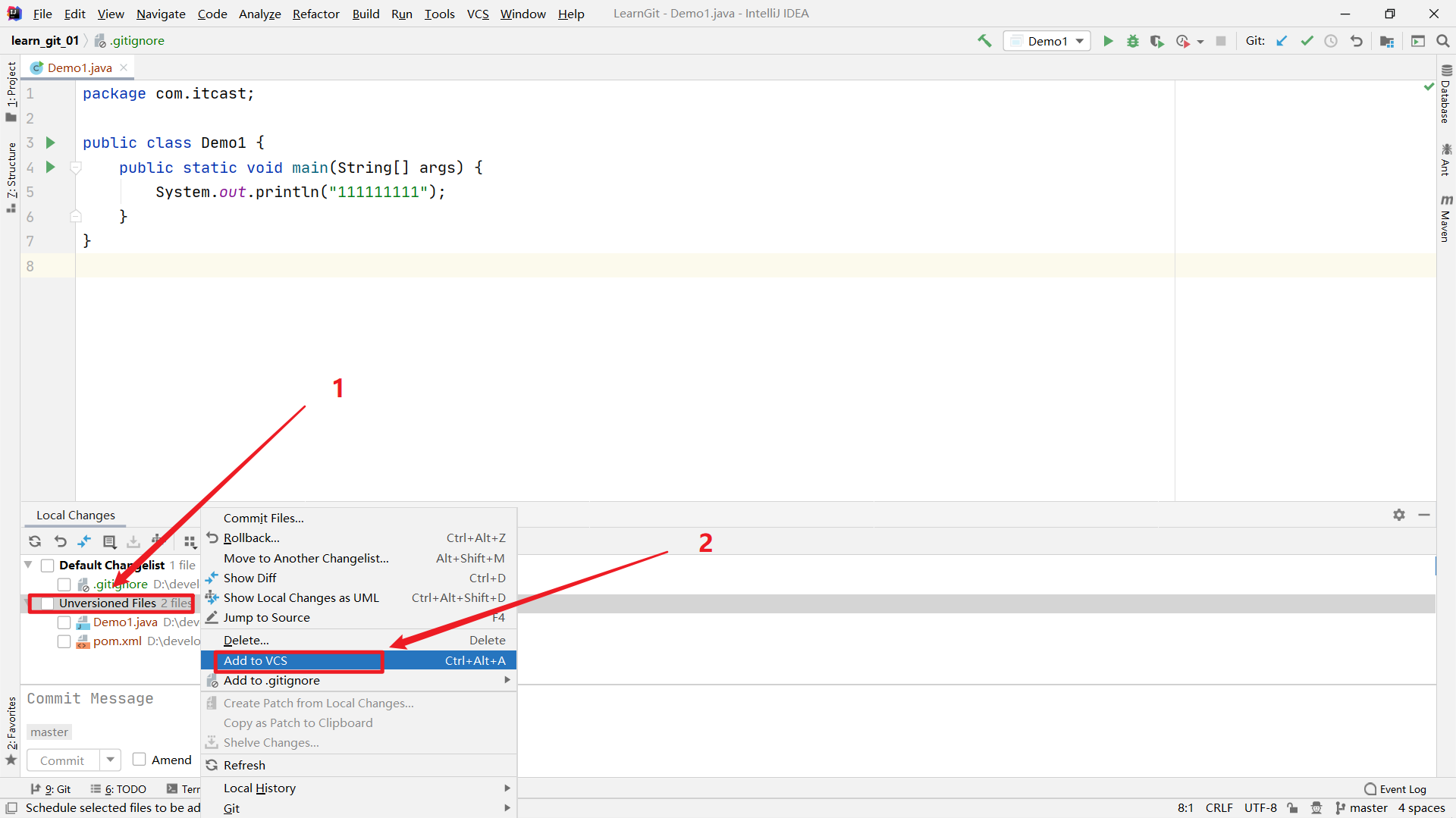Viewport: 1456px width, 818px height.
Task: Click the Stop icon in toolbar
Action: tap(1221, 41)
